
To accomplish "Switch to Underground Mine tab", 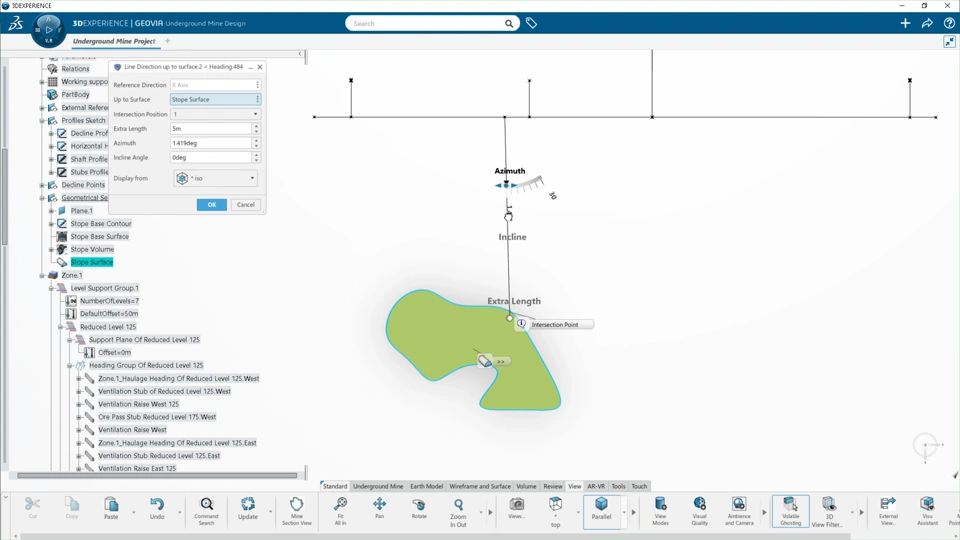I will 378,486.
